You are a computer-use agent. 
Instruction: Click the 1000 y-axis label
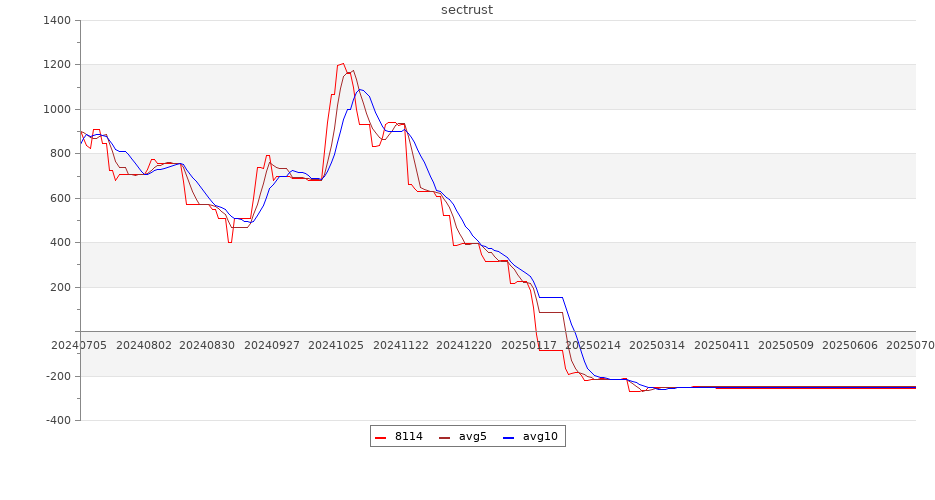coord(57,109)
